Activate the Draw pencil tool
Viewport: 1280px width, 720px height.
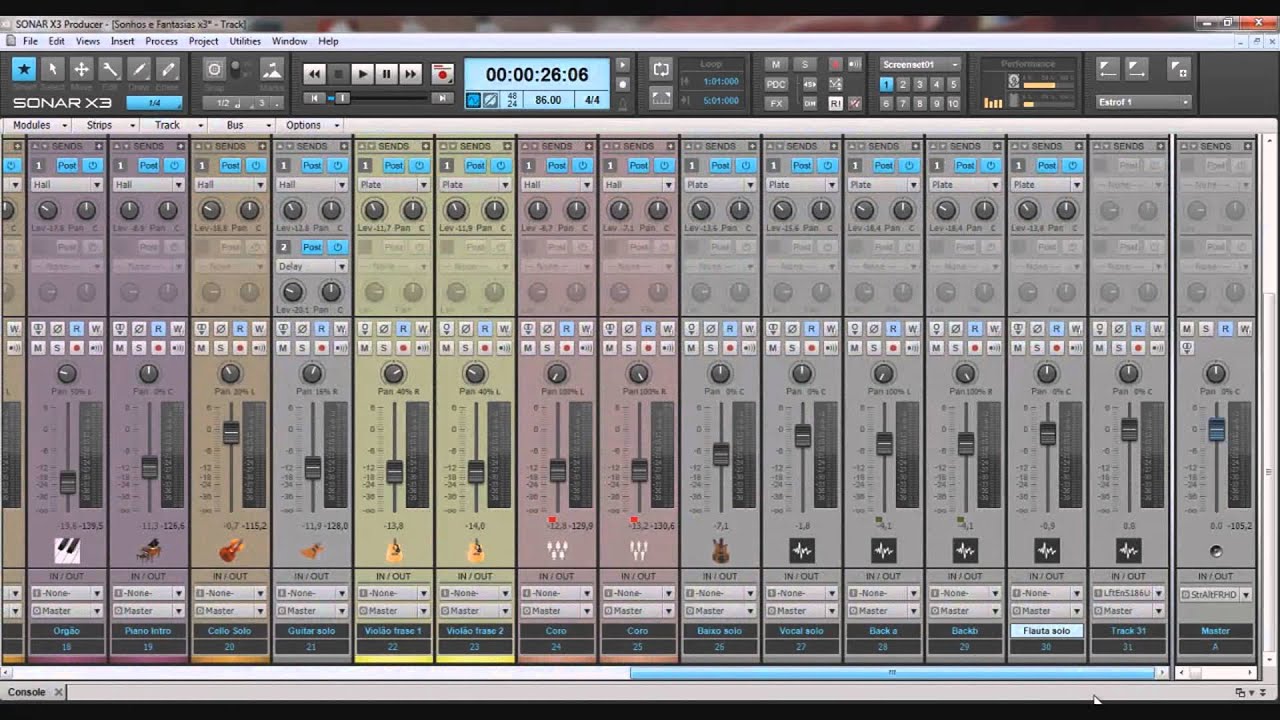pos(140,70)
